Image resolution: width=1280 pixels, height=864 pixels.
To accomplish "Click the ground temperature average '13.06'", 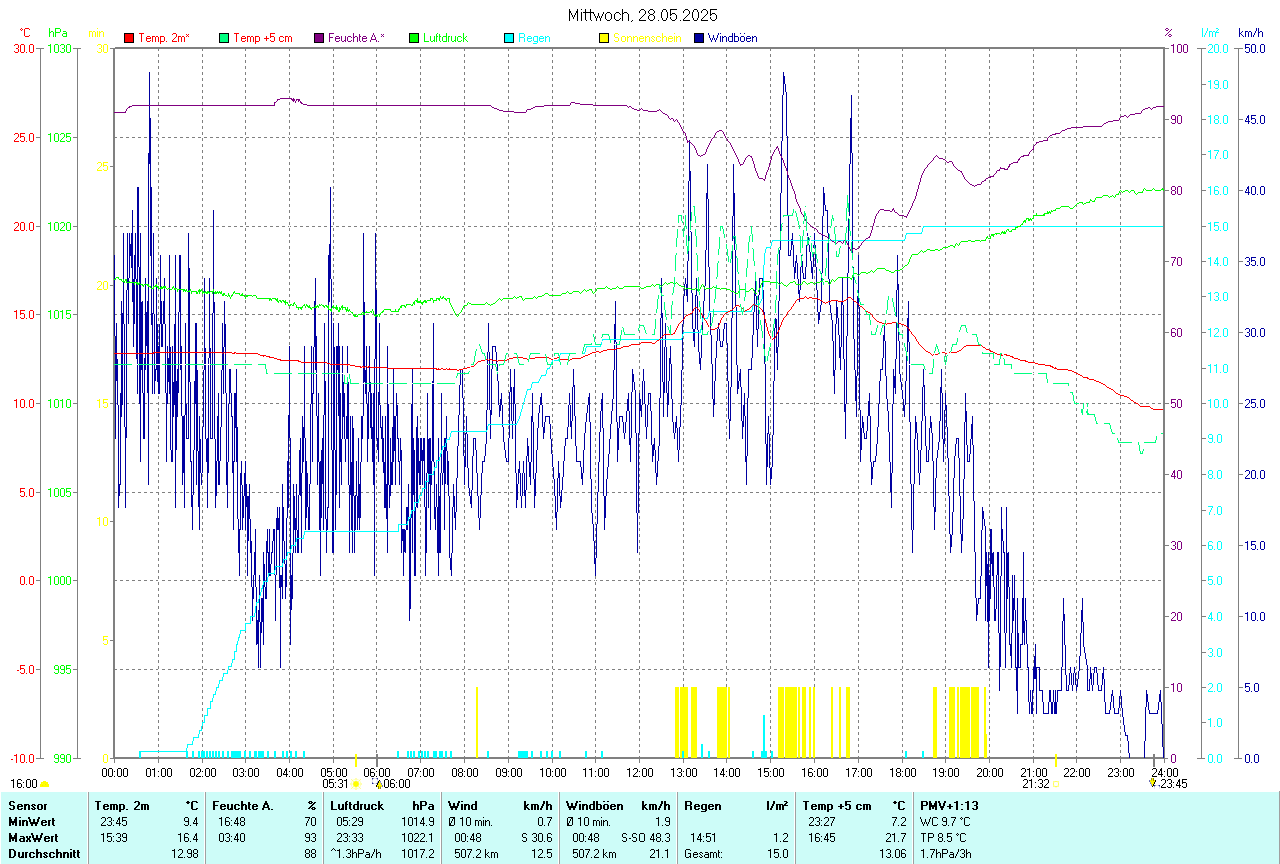I will tap(892, 854).
